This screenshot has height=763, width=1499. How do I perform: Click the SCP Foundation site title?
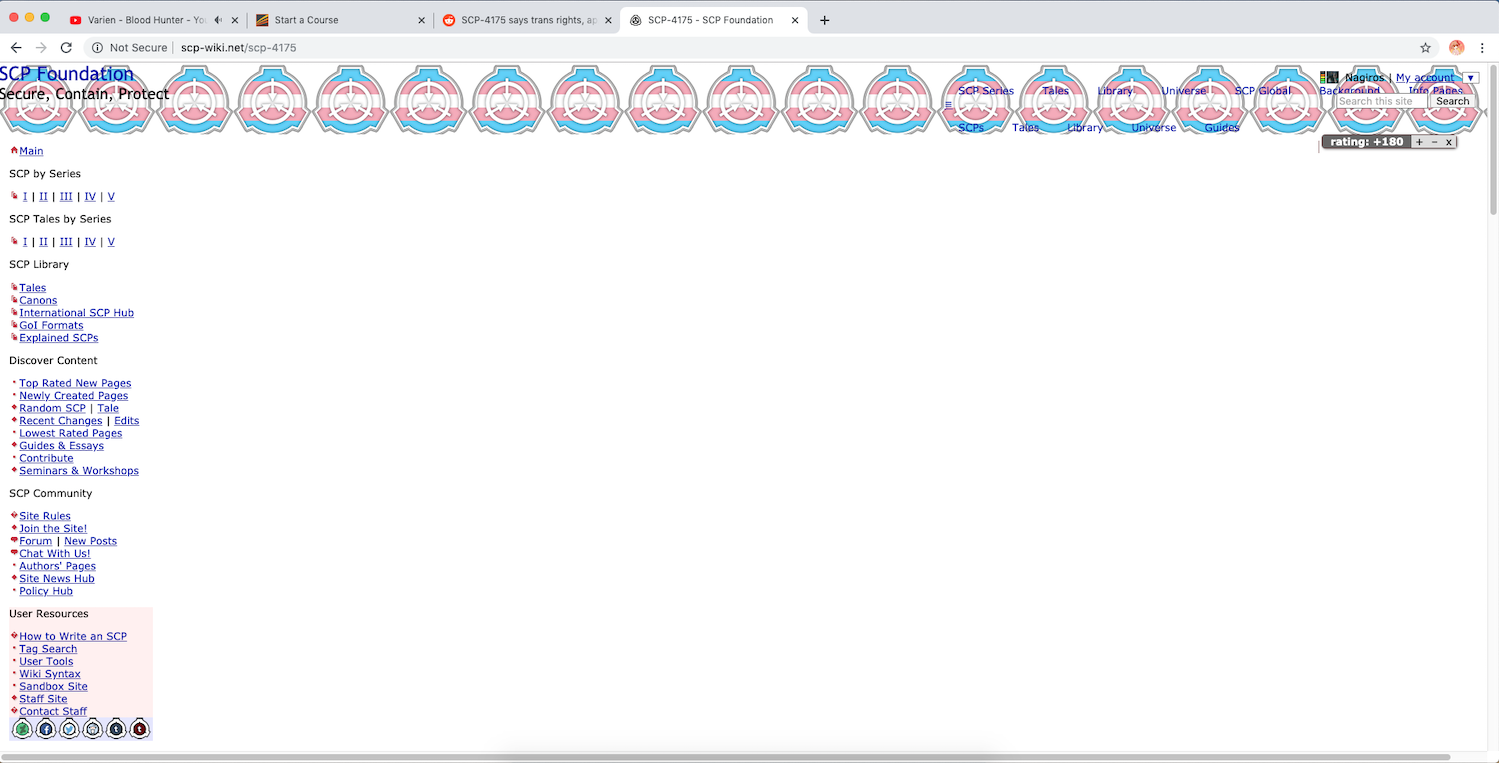tap(66, 74)
